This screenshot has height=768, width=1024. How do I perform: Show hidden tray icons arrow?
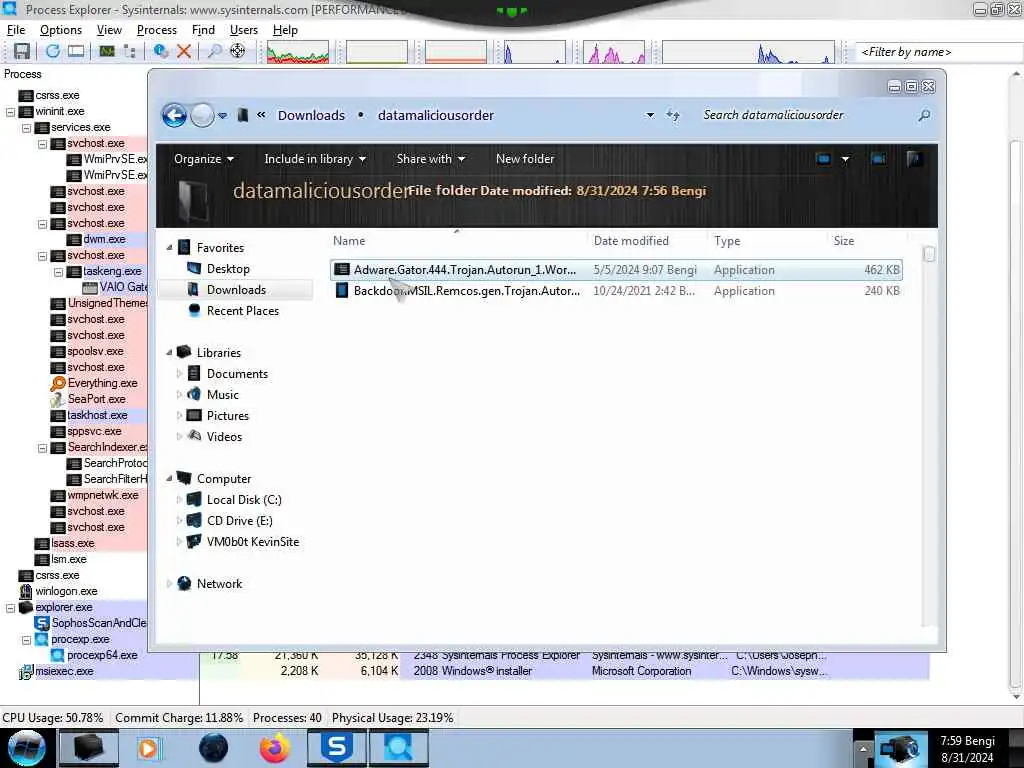863,749
